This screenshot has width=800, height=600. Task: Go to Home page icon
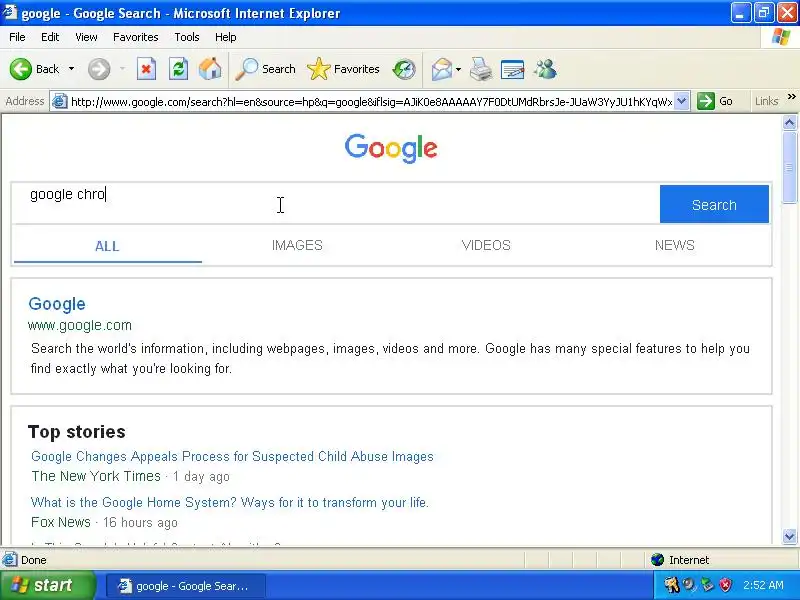[x=210, y=69]
